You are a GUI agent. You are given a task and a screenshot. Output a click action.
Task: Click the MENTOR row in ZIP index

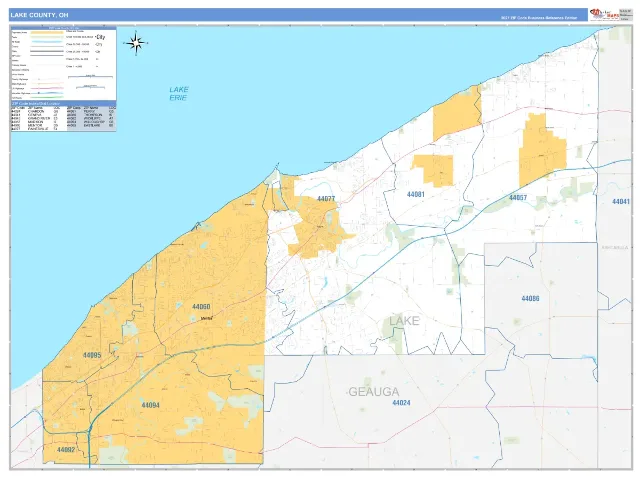click(35, 125)
